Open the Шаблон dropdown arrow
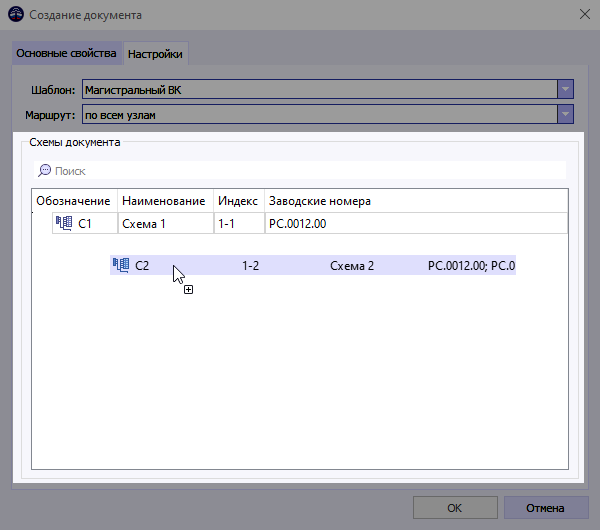 (x=565, y=89)
